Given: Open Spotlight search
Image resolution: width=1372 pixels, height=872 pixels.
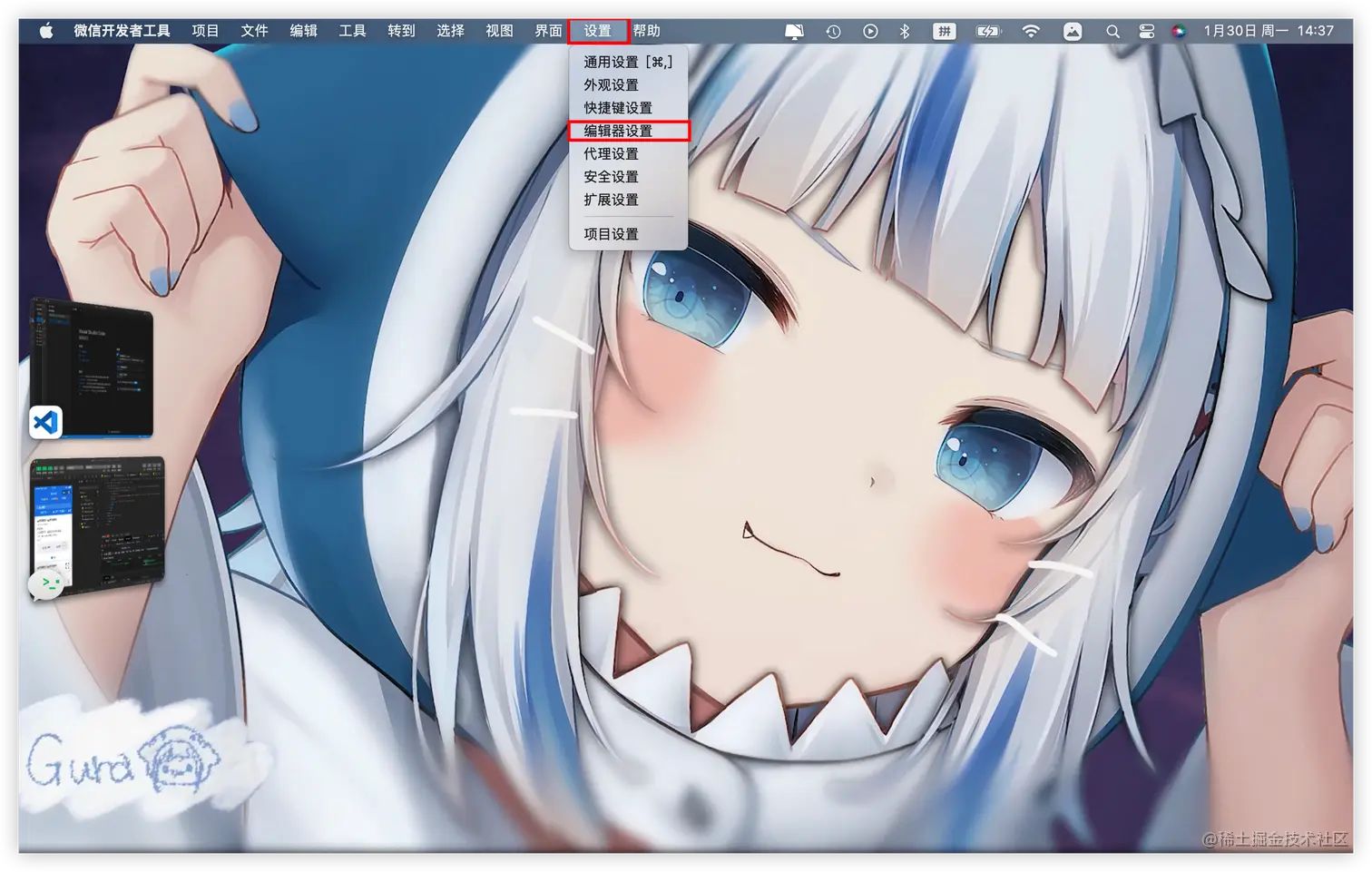Looking at the screenshot, I should click(x=1112, y=31).
